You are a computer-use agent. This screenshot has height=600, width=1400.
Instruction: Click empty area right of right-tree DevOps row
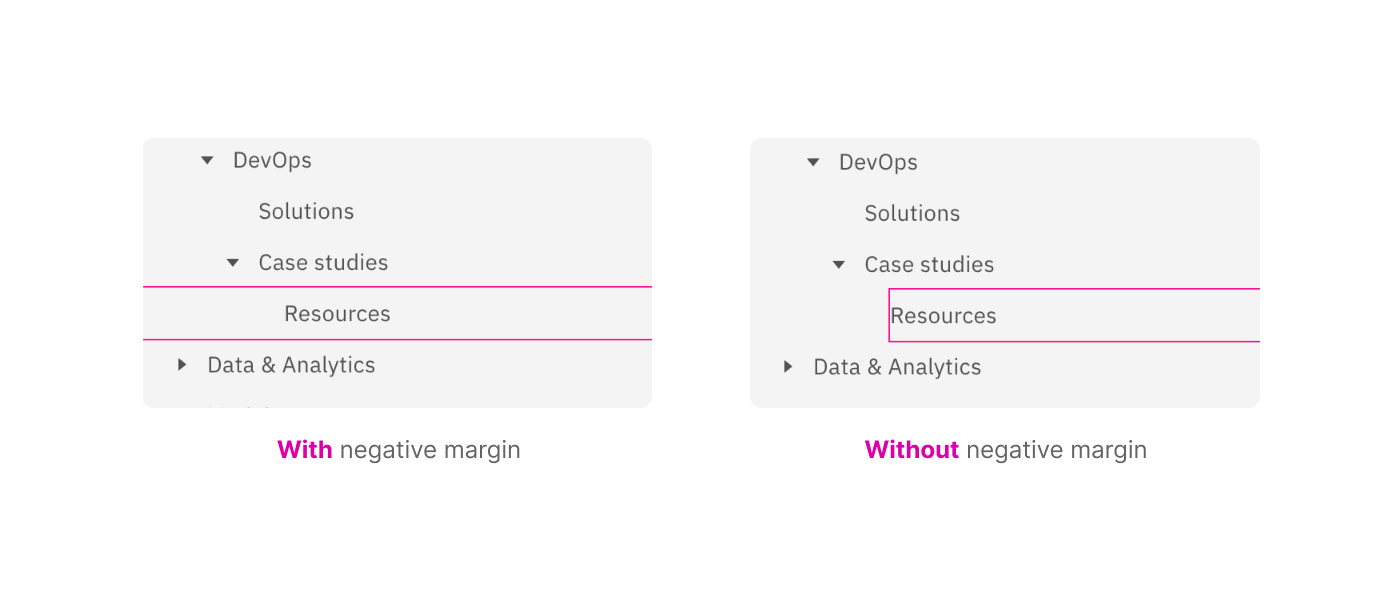click(1100, 162)
